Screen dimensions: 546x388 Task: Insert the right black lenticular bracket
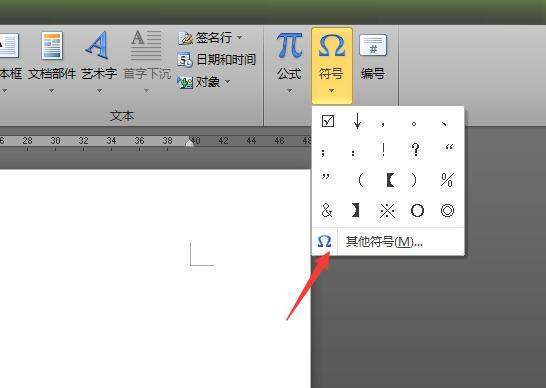355,210
